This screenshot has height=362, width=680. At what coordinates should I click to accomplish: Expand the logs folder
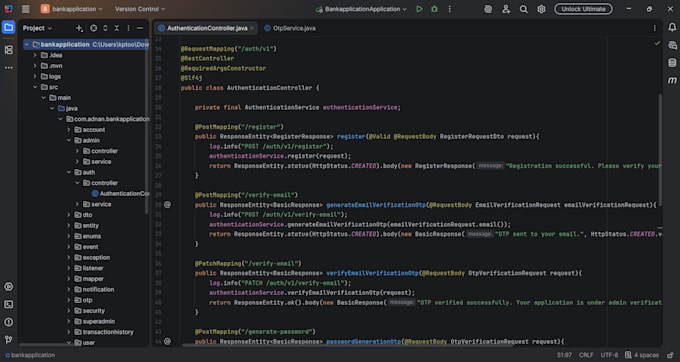point(35,76)
